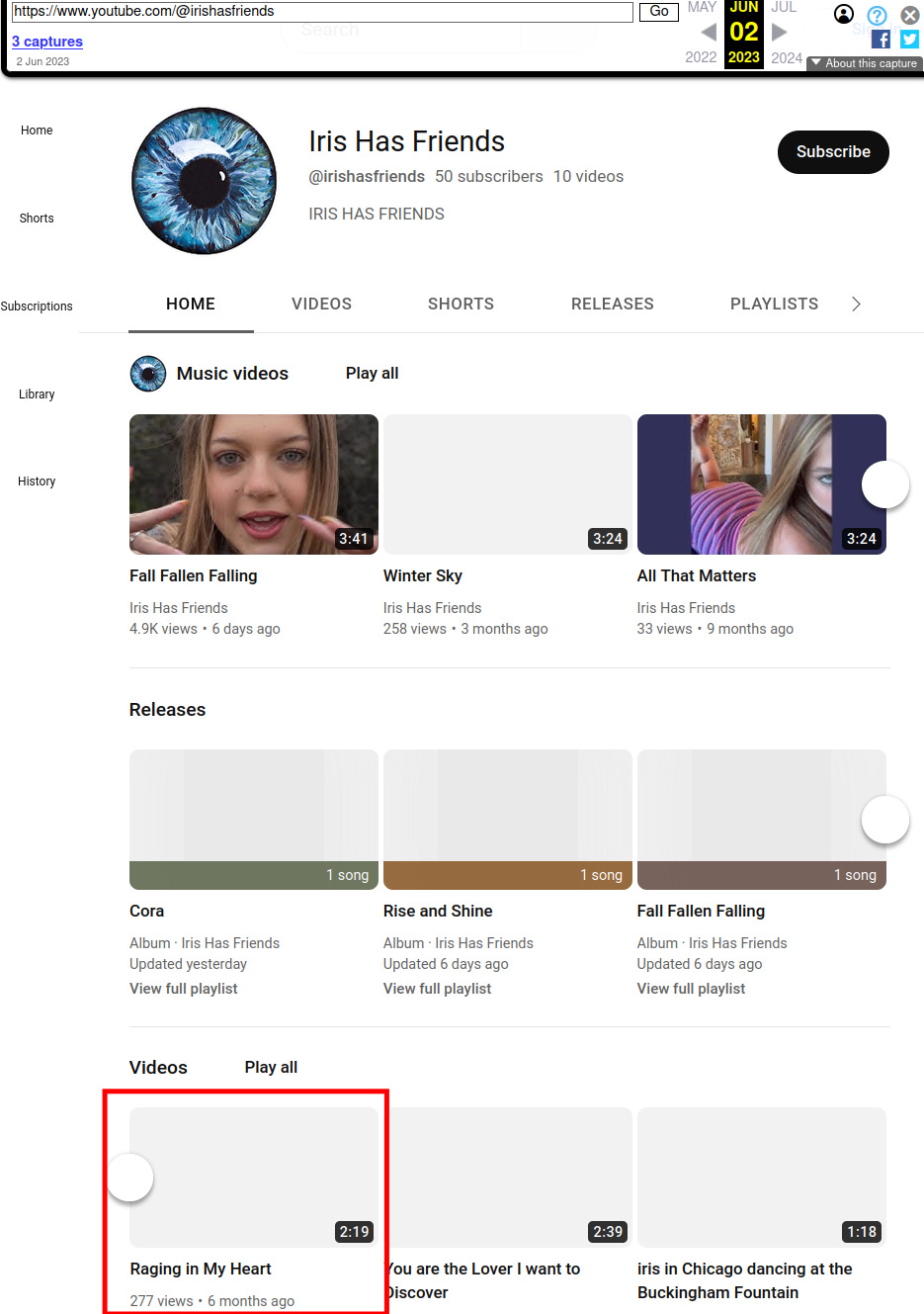Advance Music videos carousel to next

[x=885, y=484]
